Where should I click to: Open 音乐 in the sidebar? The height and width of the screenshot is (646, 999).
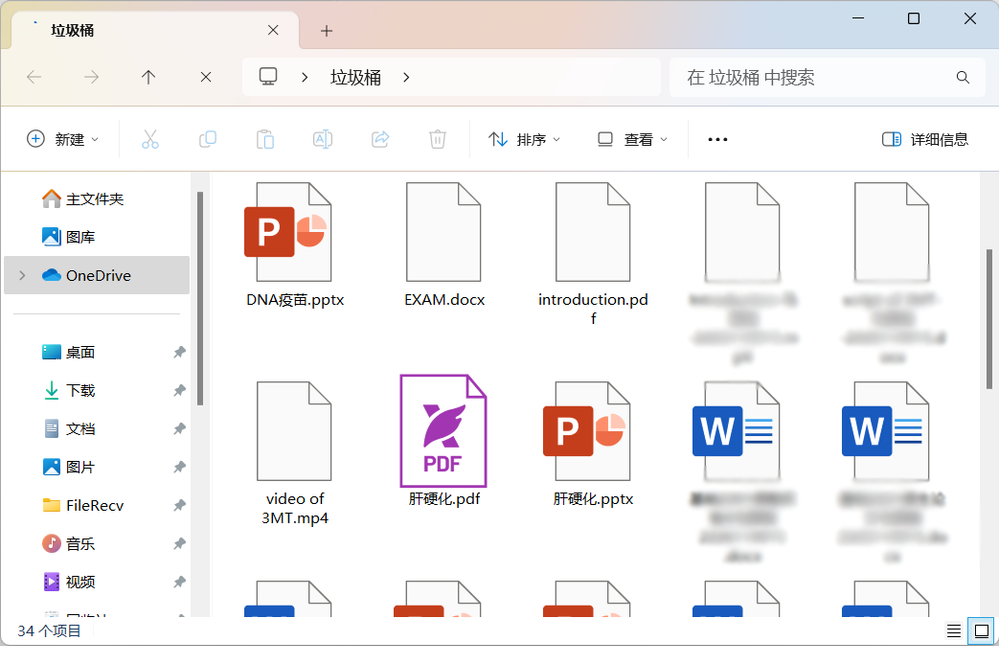pyautogui.click(x=69, y=543)
